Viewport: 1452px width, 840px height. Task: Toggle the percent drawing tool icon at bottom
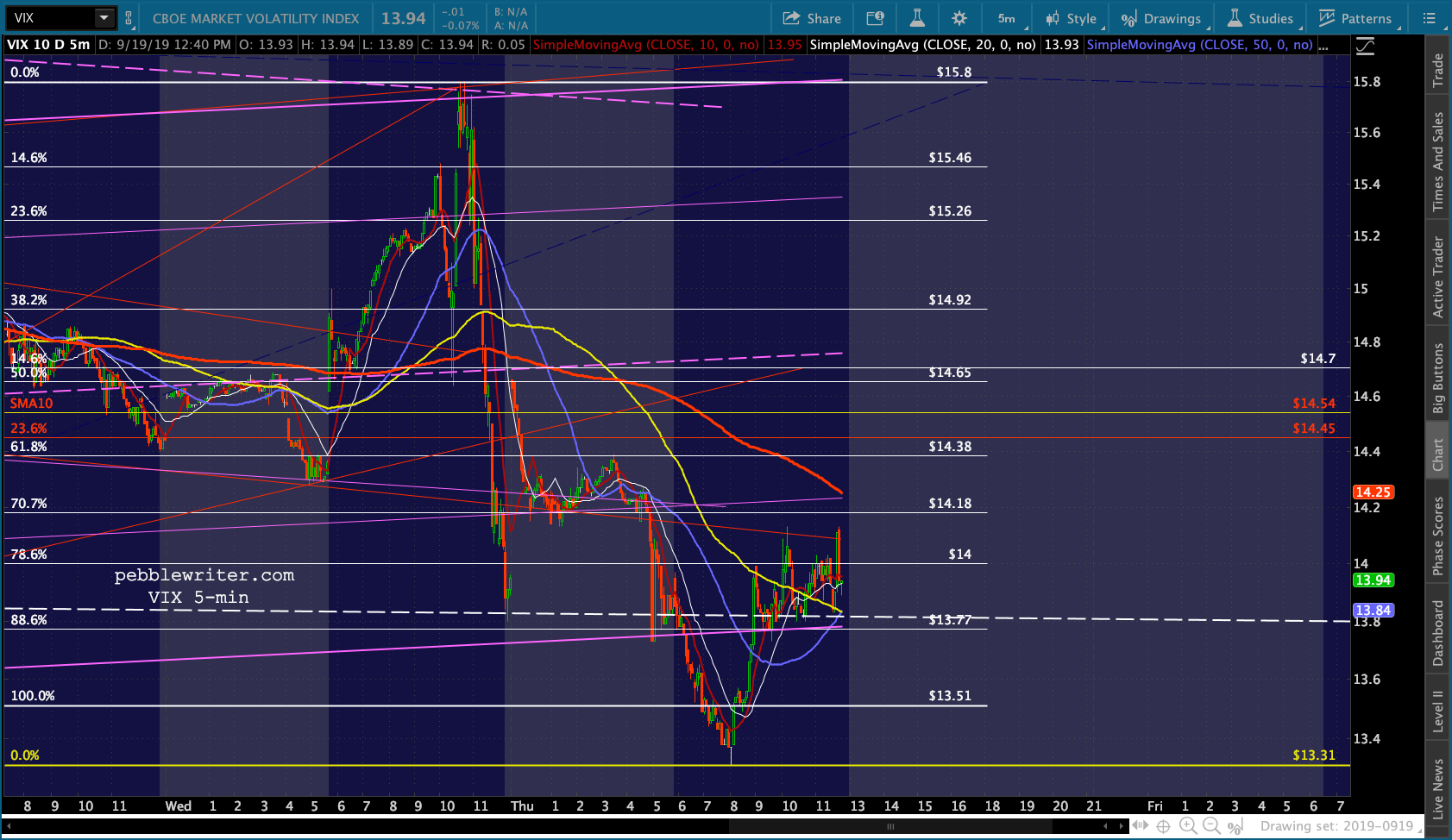point(1235,826)
